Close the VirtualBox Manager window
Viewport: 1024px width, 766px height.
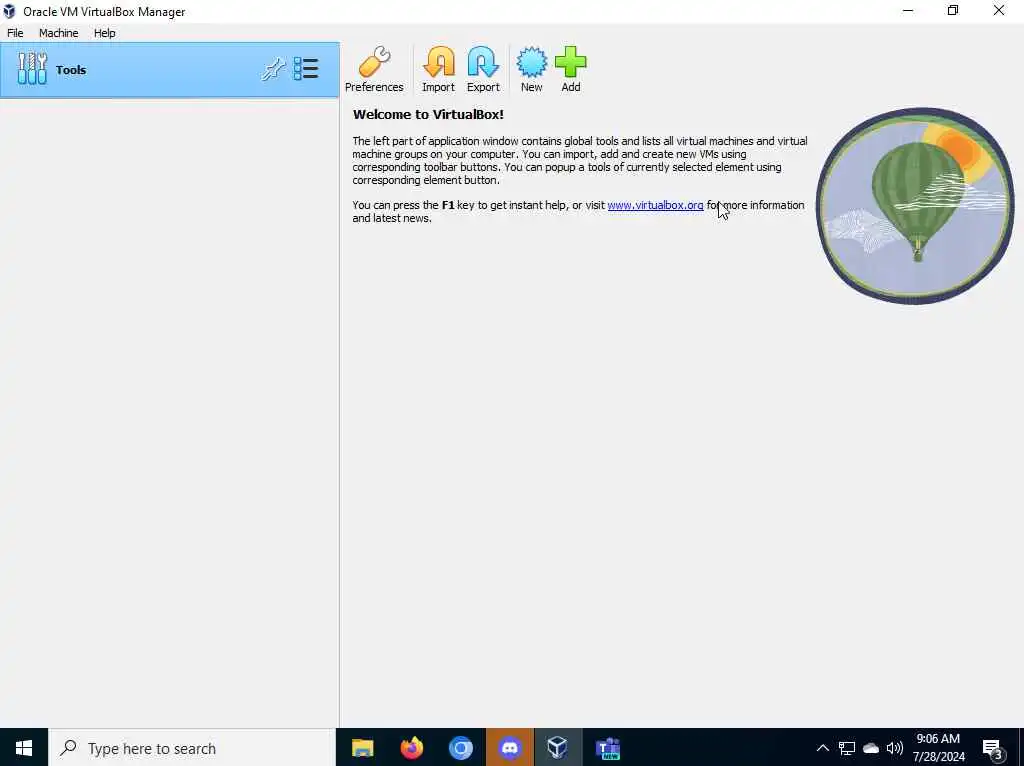pyautogui.click(x=999, y=10)
